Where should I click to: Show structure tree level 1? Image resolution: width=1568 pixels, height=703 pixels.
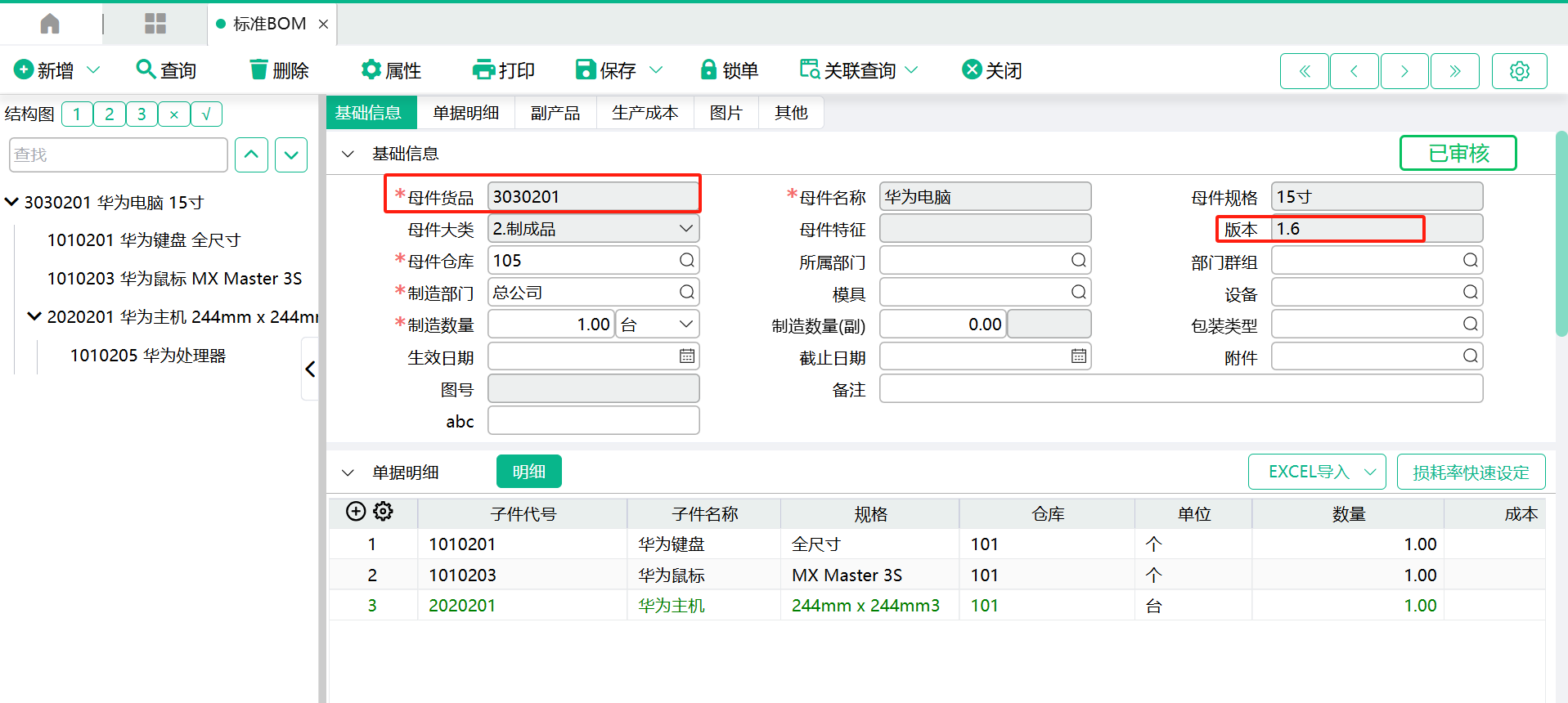[77, 114]
